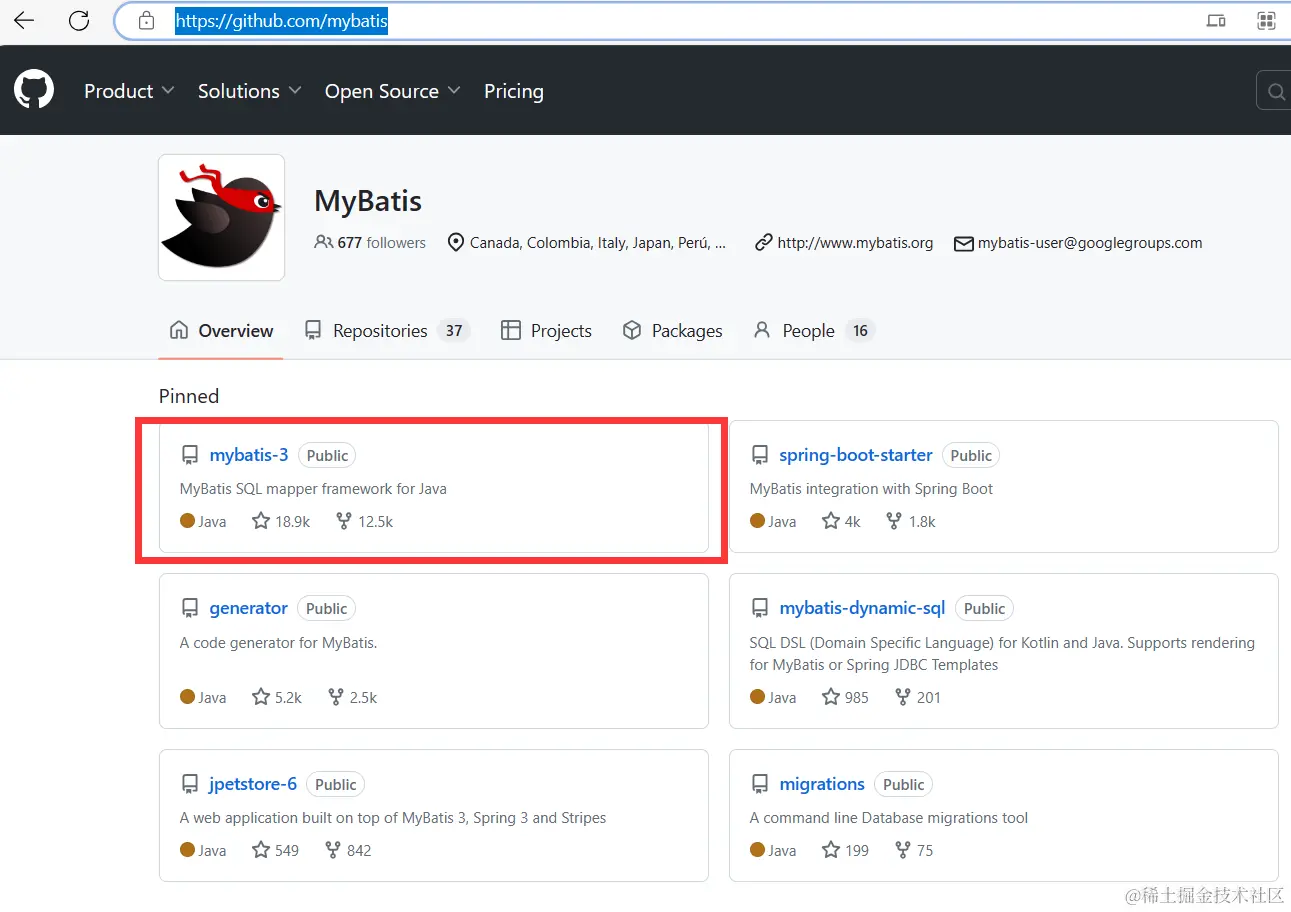
Task: Expand the Product menu
Action: click(129, 91)
